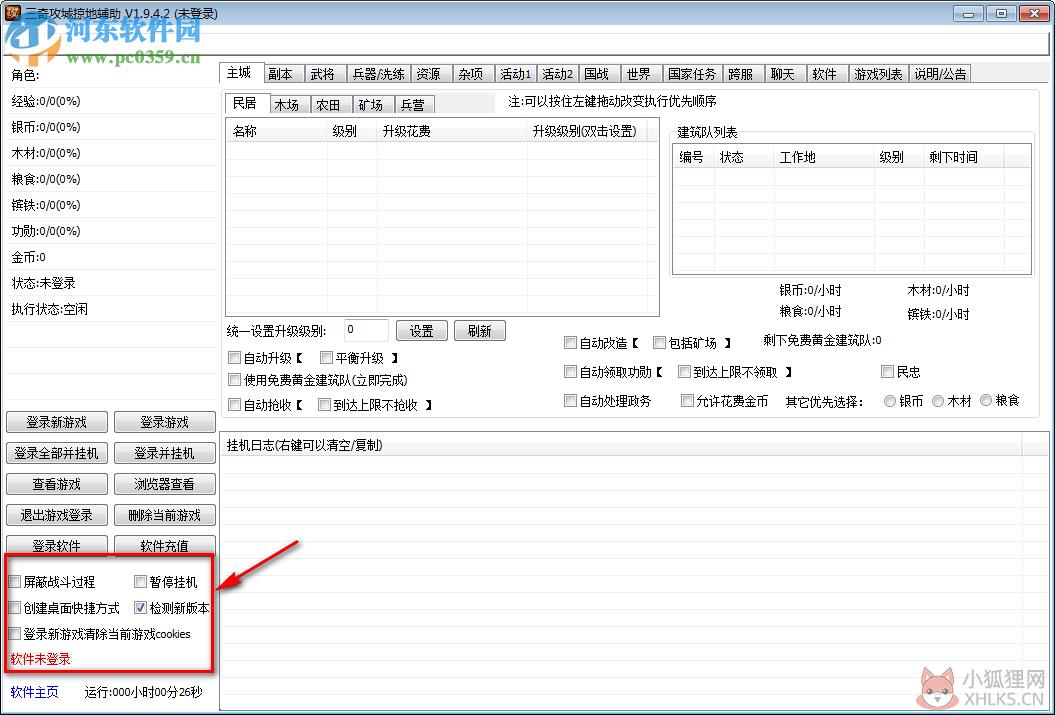
Task: Click the 软件充值 button
Action: pyautogui.click(x=165, y=545)
